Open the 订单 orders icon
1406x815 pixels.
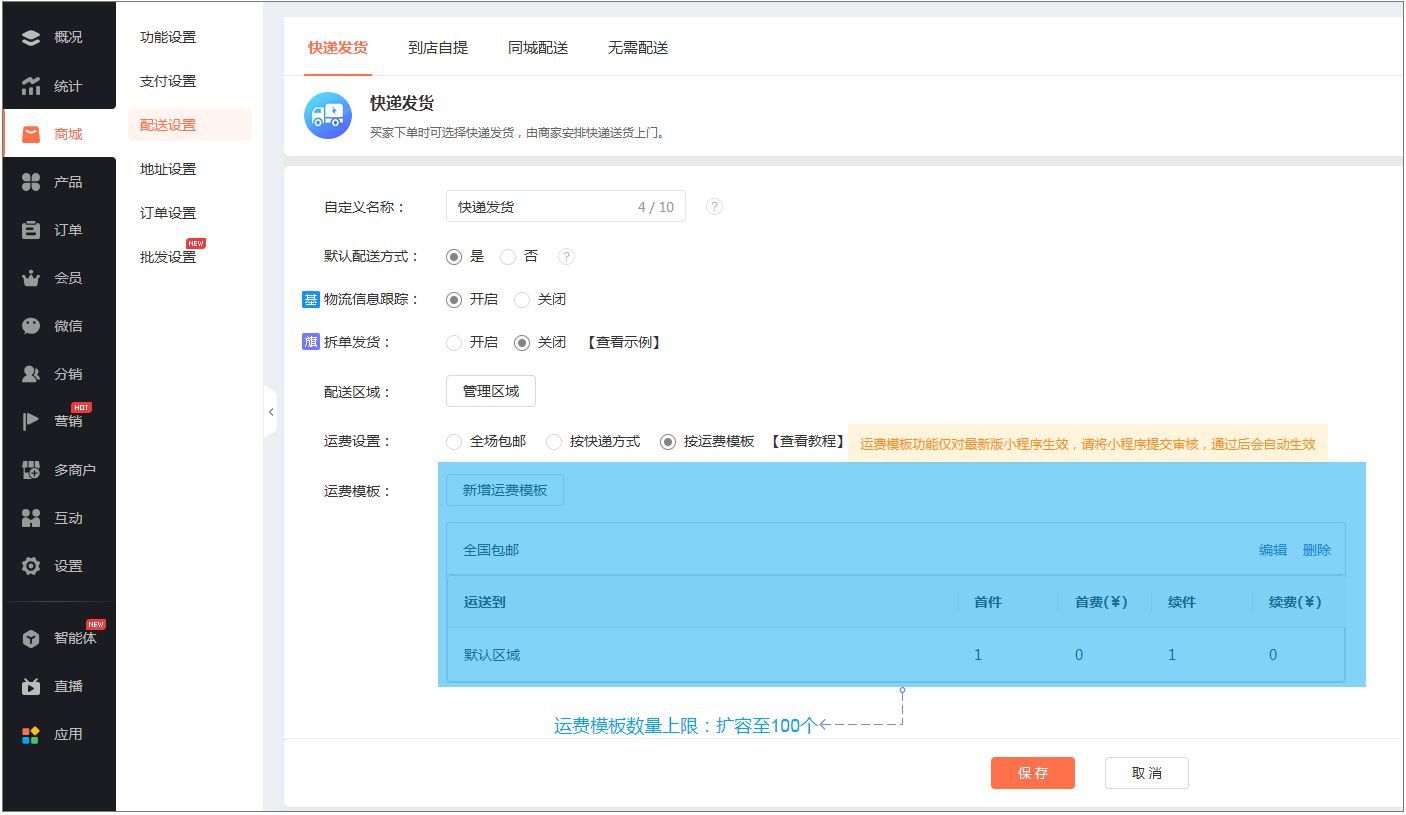click(x=31, y=230)
